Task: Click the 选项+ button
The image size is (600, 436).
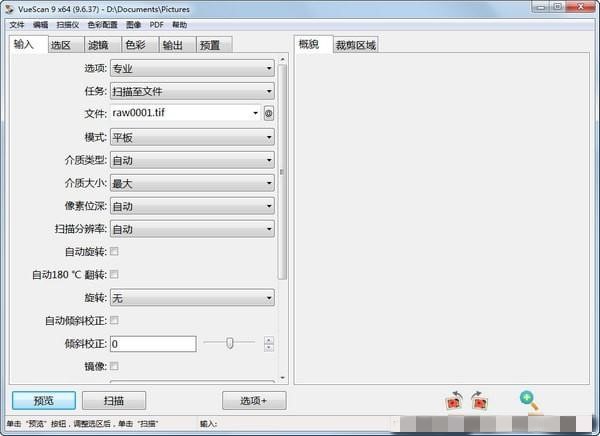Action: [254, 400]
